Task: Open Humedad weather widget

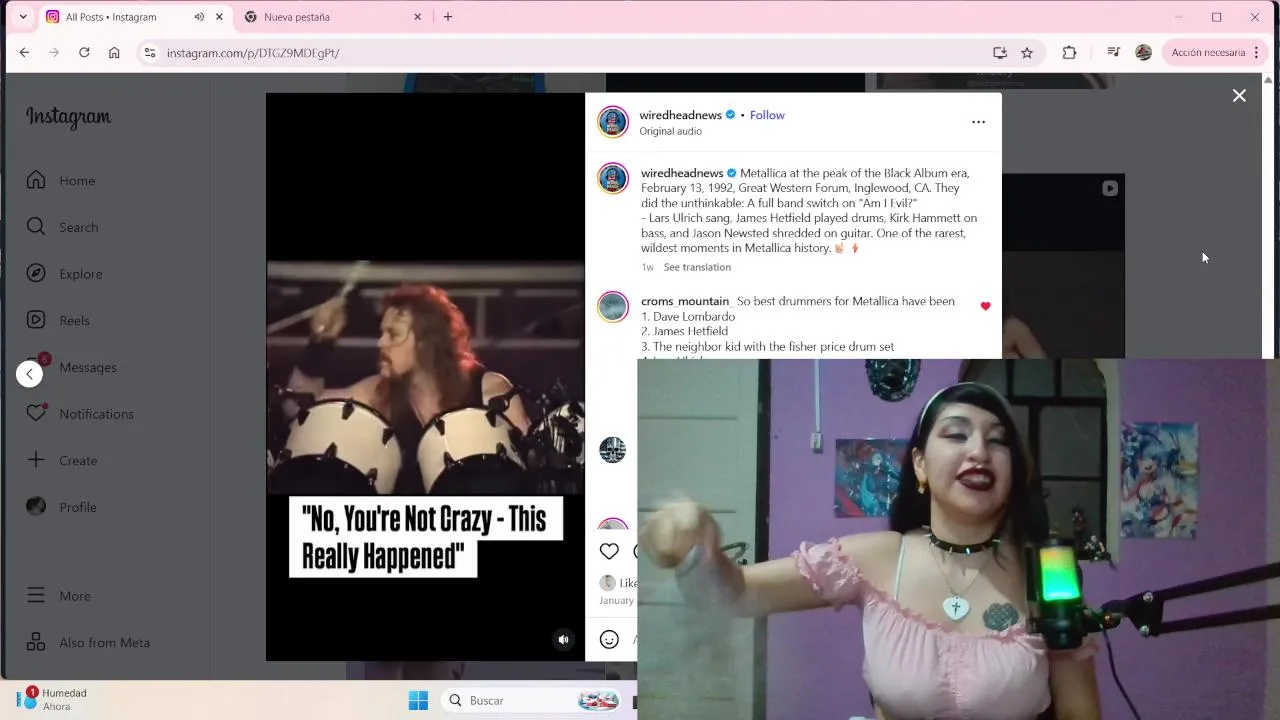Action: [52, 699]
